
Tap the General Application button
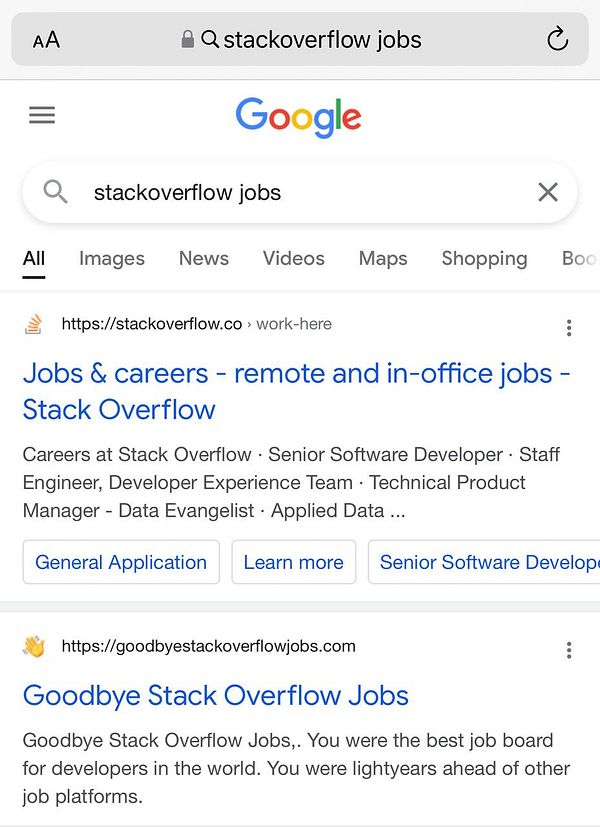121,562
